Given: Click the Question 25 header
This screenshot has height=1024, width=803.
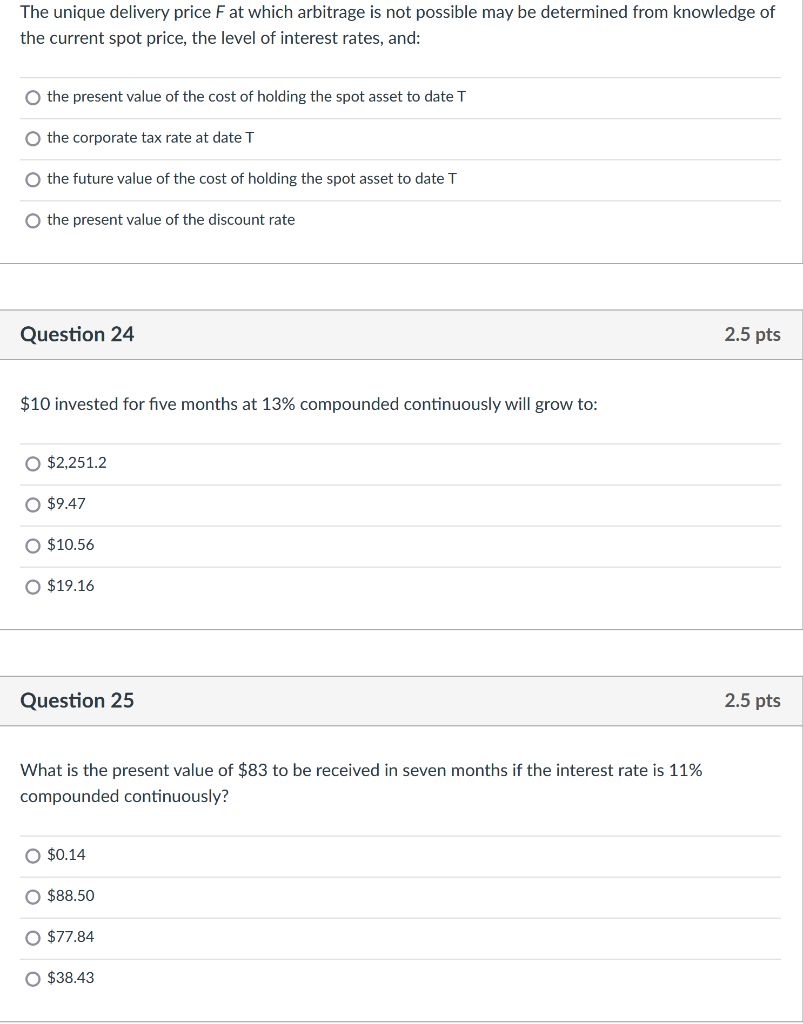Looking at the screenshot, I should [x=77, y=701].
